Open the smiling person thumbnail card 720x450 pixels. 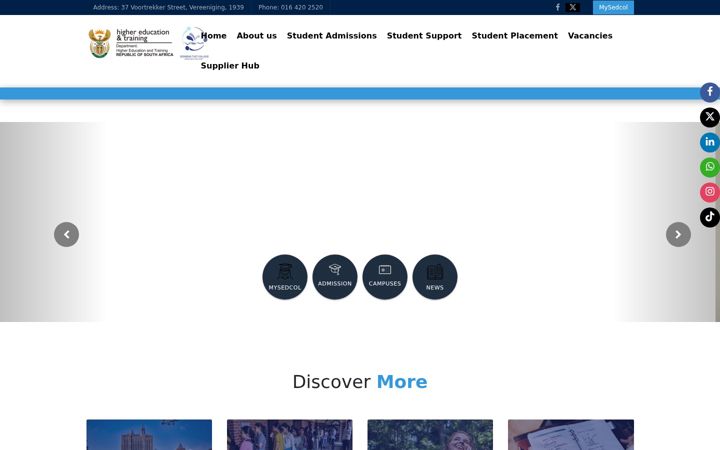tap(430, 434)
